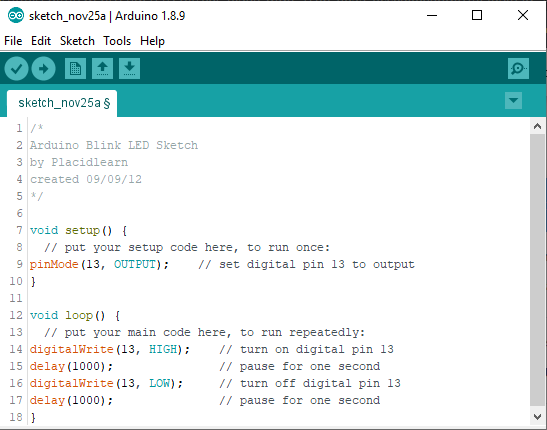Click 'pinMode' keyword on line 9
Image resolution: width=547 pixels, height=430 pixels.
(54, 264)
